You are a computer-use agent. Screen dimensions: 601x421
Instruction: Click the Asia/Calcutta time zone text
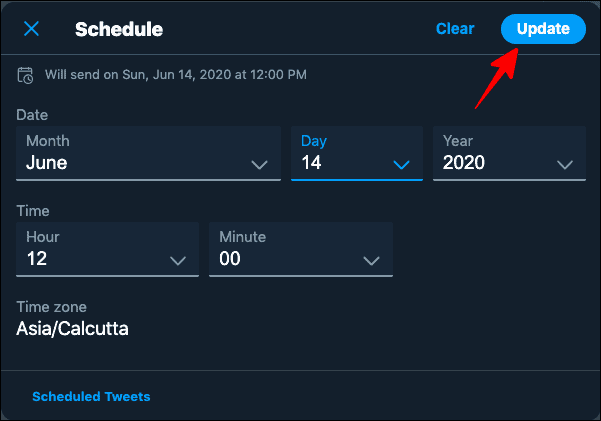[x=72, y=329]
